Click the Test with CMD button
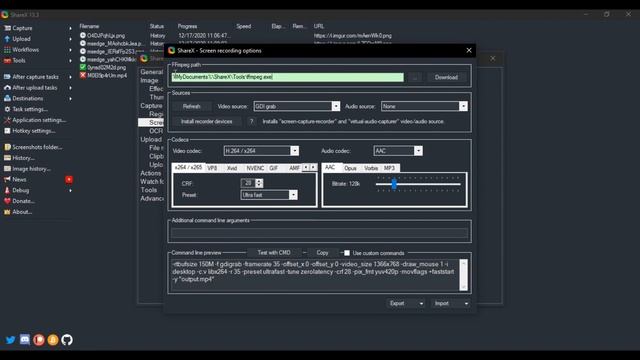640x360 pixels. point(274,253)
